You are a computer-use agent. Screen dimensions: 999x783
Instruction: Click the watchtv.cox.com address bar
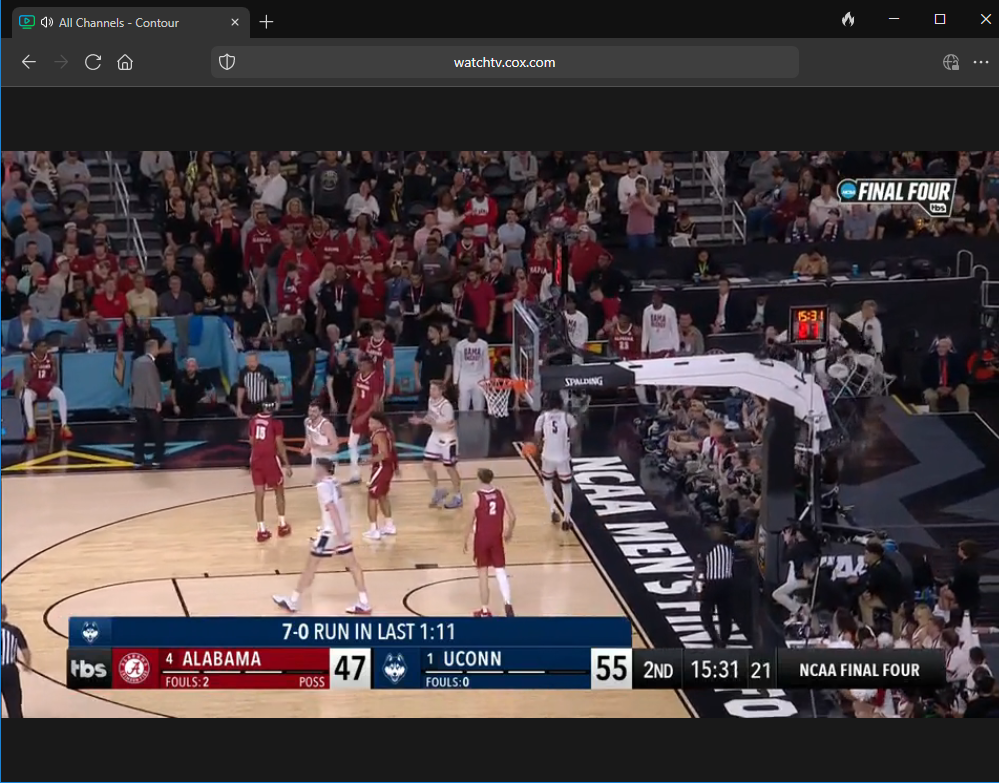click(x=505, y=62)
